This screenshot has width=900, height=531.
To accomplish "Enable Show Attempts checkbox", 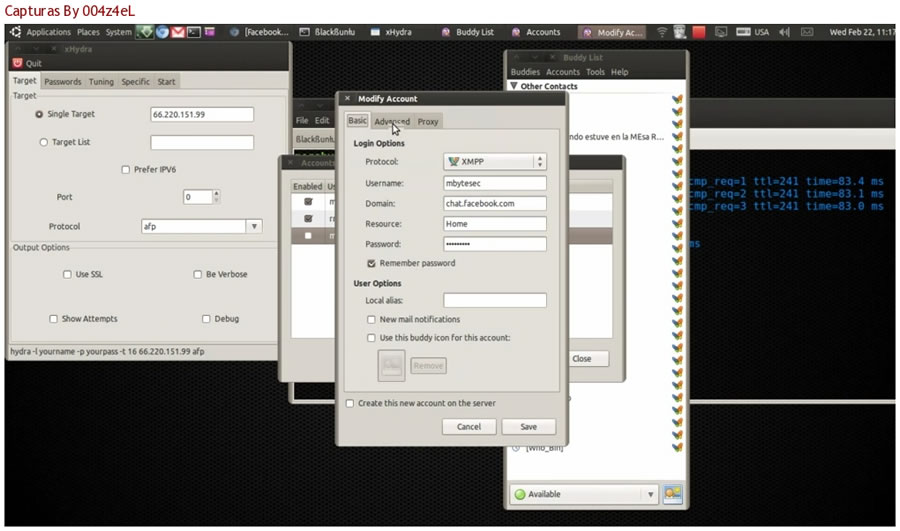I will (53, 319).
